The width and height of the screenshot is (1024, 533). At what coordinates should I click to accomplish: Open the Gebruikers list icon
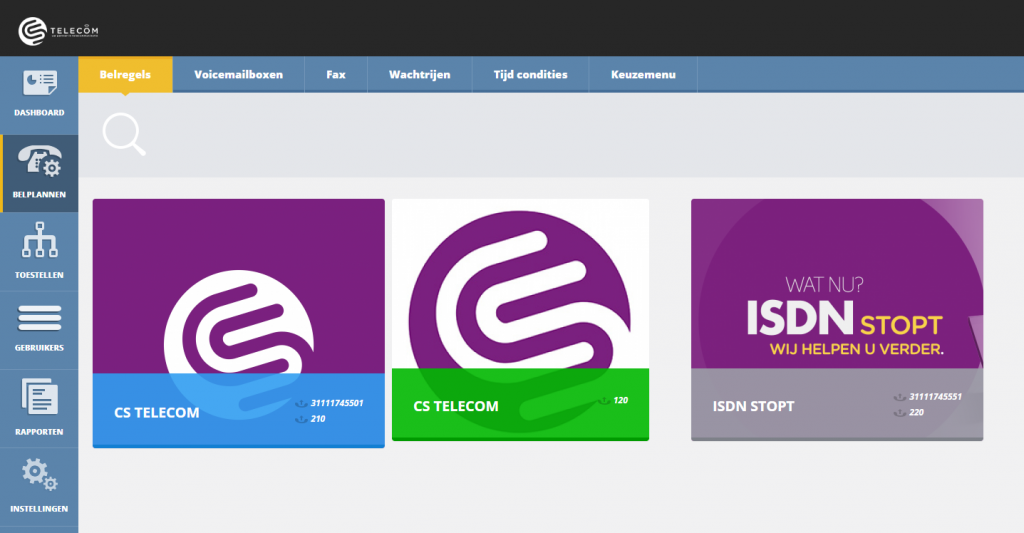pos(40,318)
